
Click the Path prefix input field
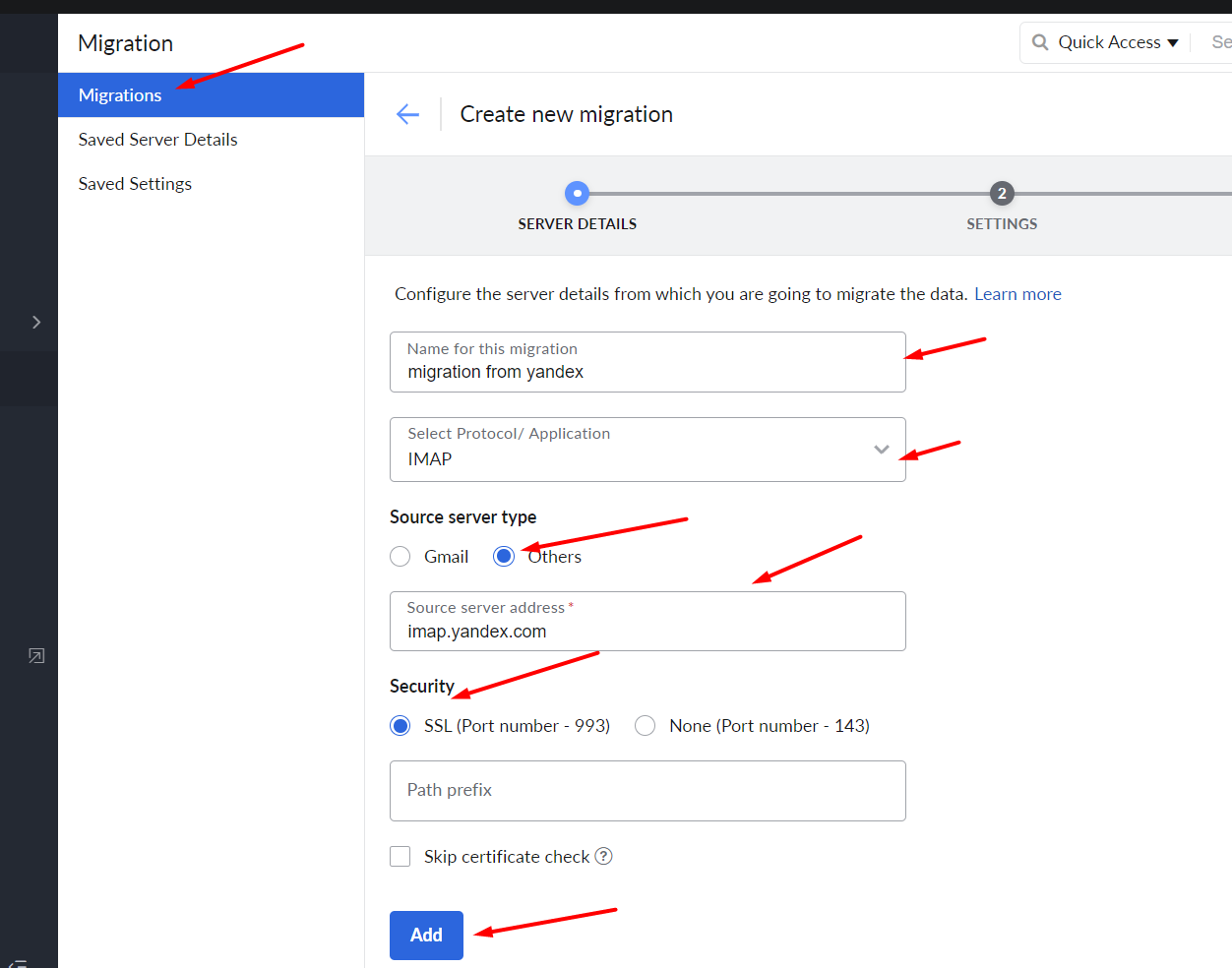pyautogui.click(x=647, y=791)
